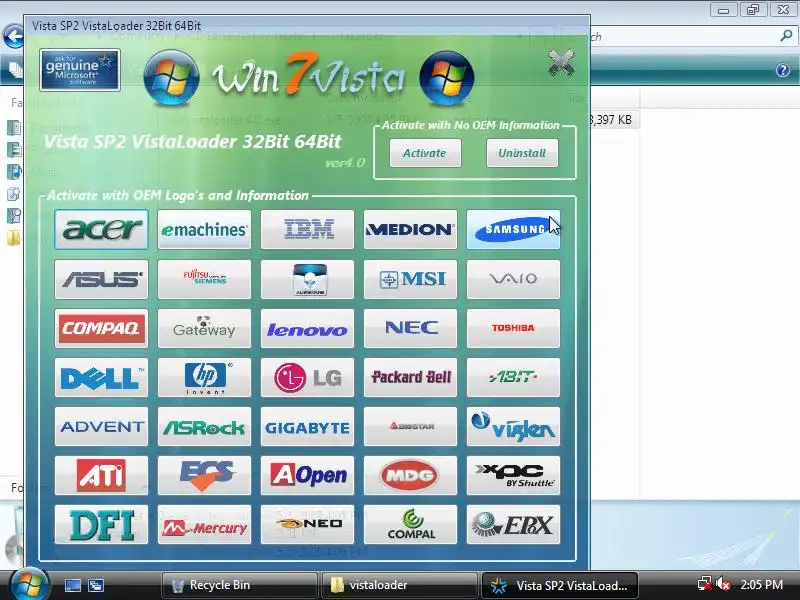Pick the XPC by Shuttle logo
Image resolution: width=800 pixels, height=600 pixels.
pos(513,475)
